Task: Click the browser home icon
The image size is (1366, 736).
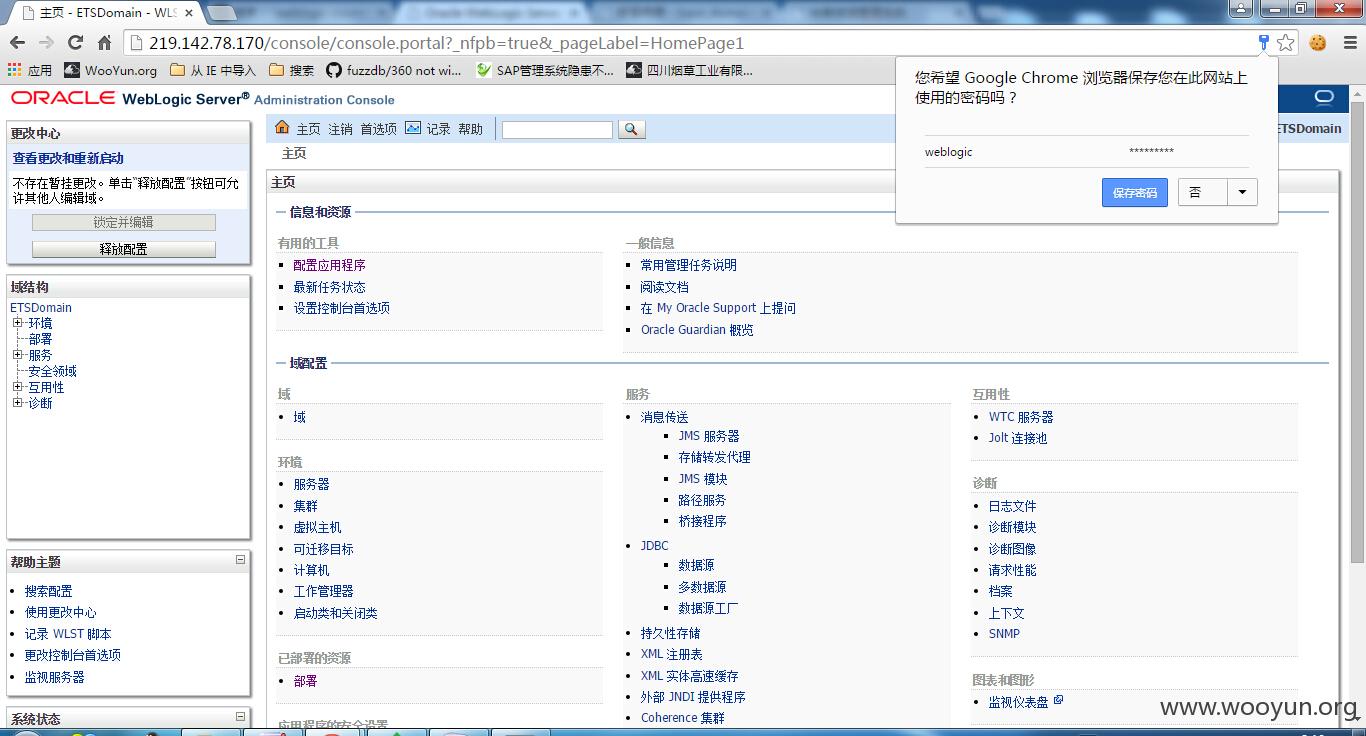Action: tap(104, 43)
